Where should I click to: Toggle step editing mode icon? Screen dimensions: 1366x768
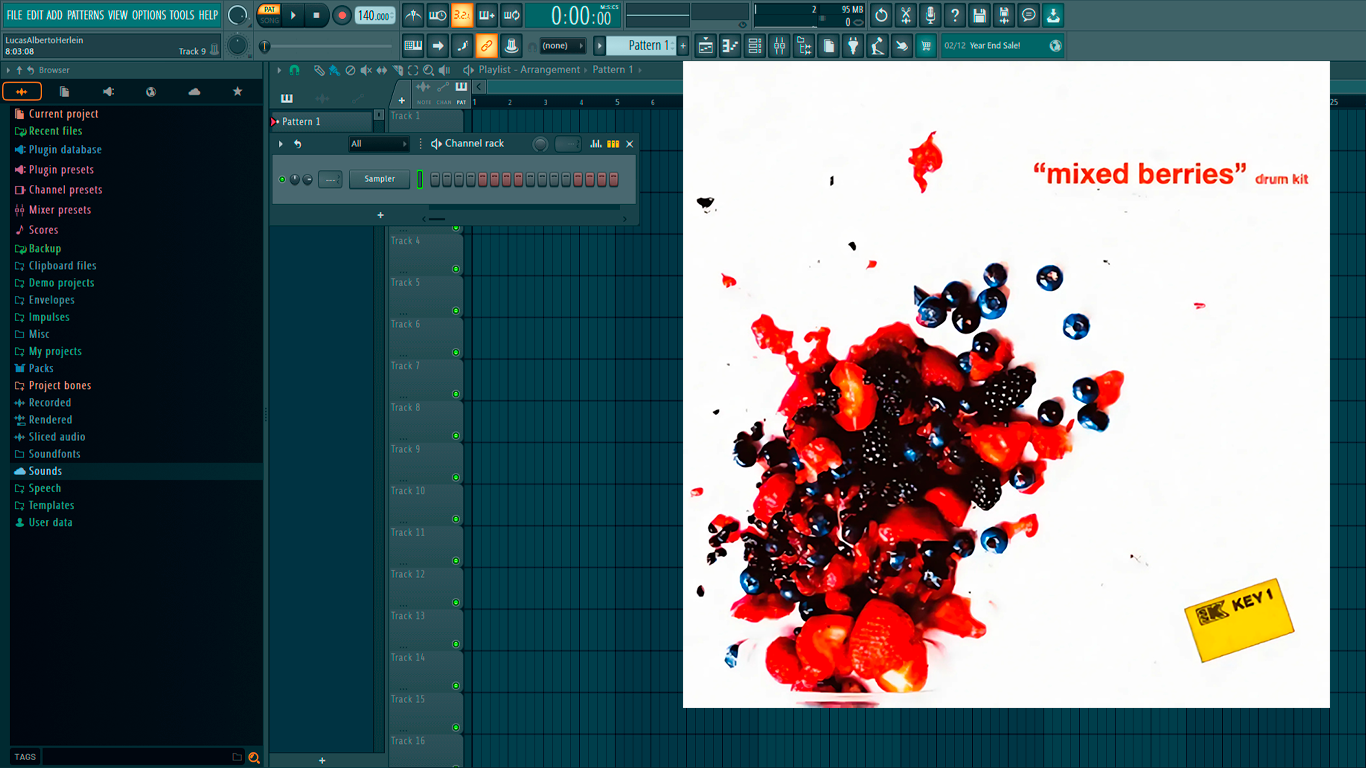click(462, 45)
